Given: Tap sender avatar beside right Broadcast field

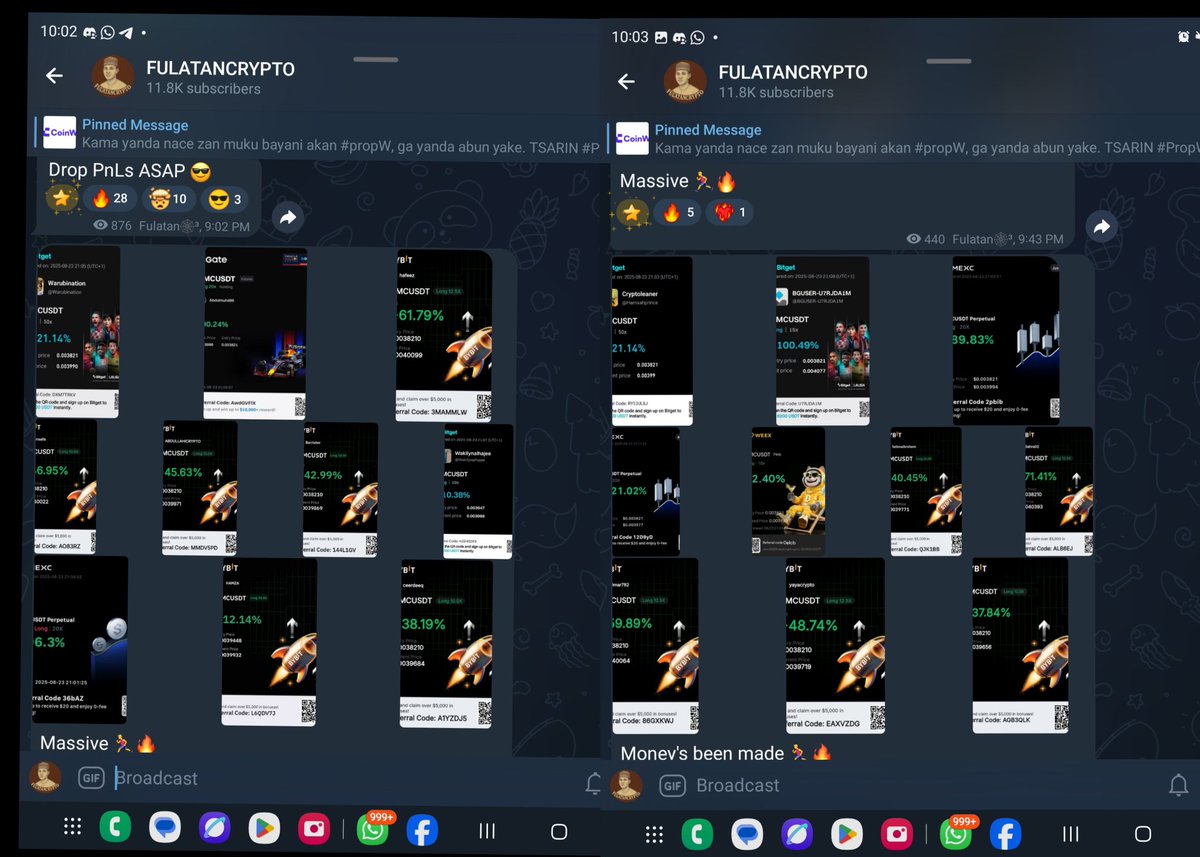Looking at the screenshot, I should [626, 786].
